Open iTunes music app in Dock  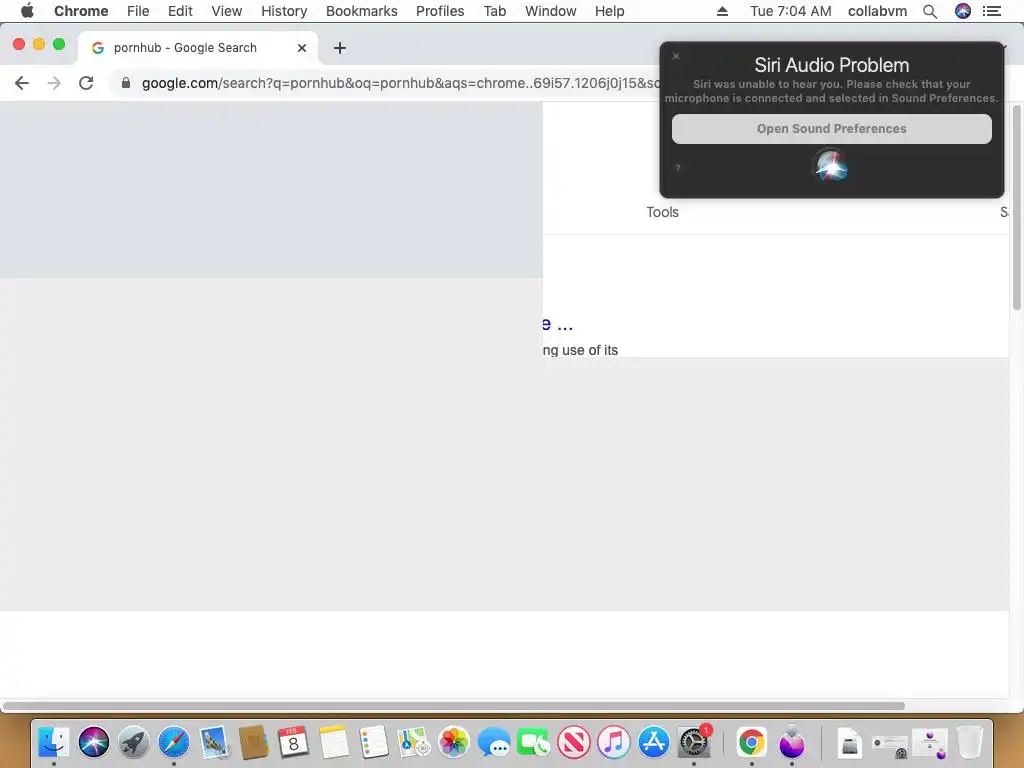613,742
